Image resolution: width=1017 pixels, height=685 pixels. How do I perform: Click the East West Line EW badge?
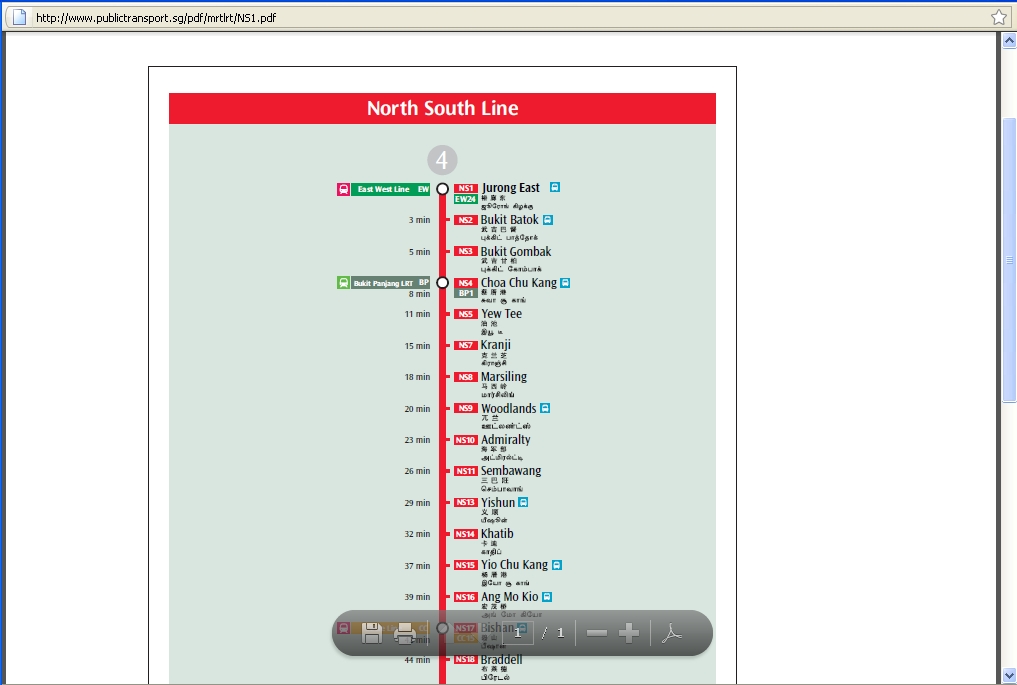click(x=383, y=188)
